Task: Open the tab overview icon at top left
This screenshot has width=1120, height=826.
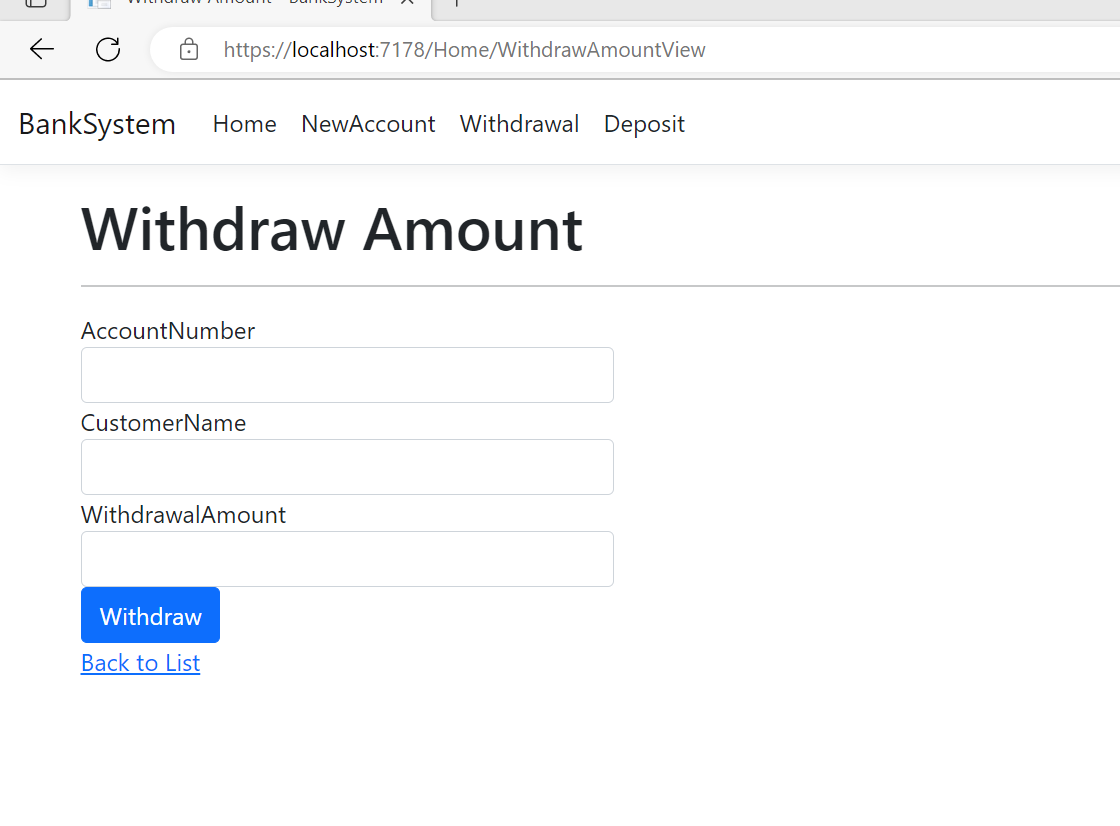Action: (36, 5)
